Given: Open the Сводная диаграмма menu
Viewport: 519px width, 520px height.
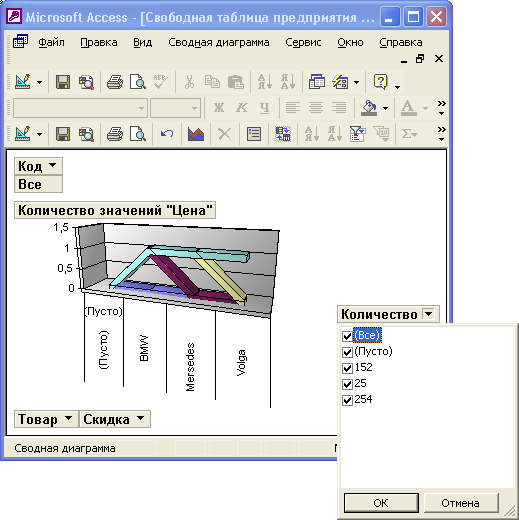Looking at the screenshot, I should coord(219,42).
